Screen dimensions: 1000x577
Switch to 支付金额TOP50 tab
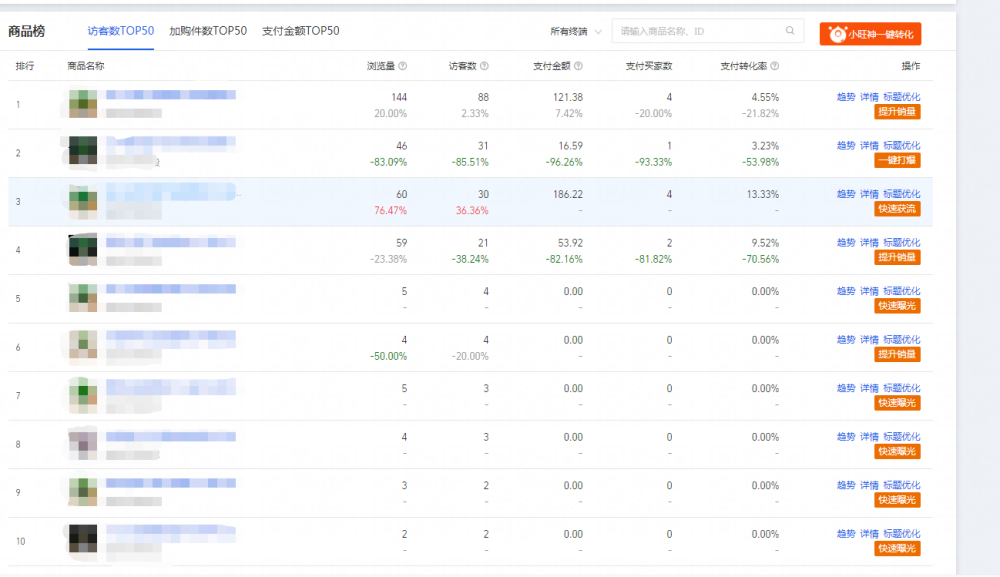click(x=300, y=31)
